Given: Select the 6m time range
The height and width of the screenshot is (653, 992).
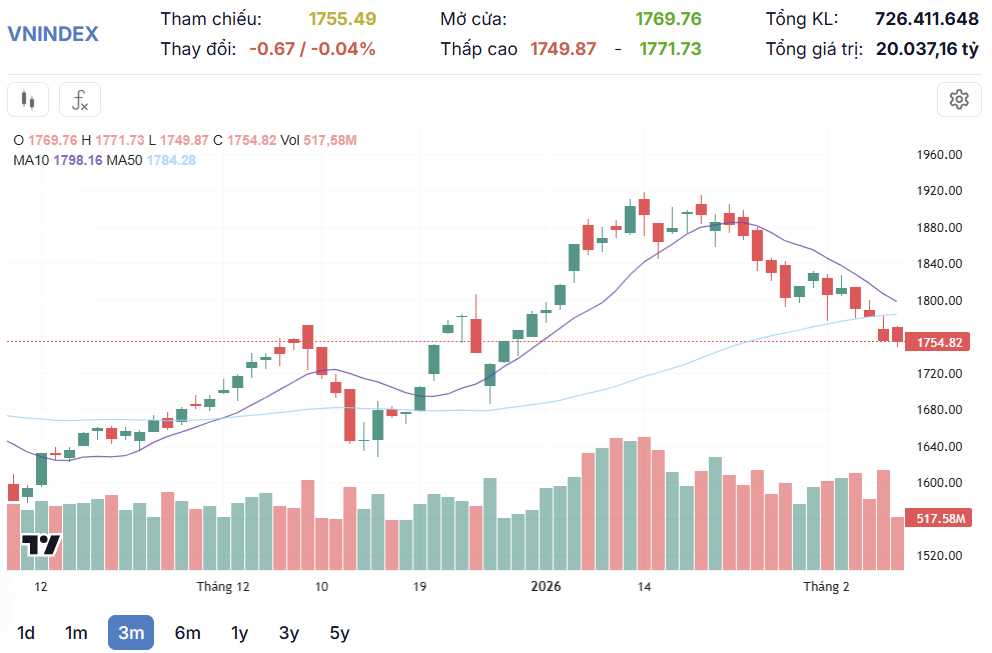Looking at the screenshot, I should point(188,633).
